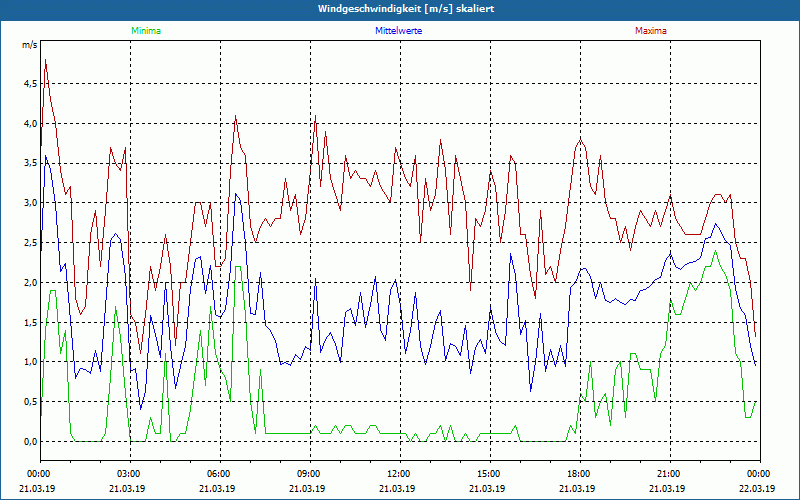Select the green 'Minima' legend label
800x500 pixels.
[x=146, y=31]
